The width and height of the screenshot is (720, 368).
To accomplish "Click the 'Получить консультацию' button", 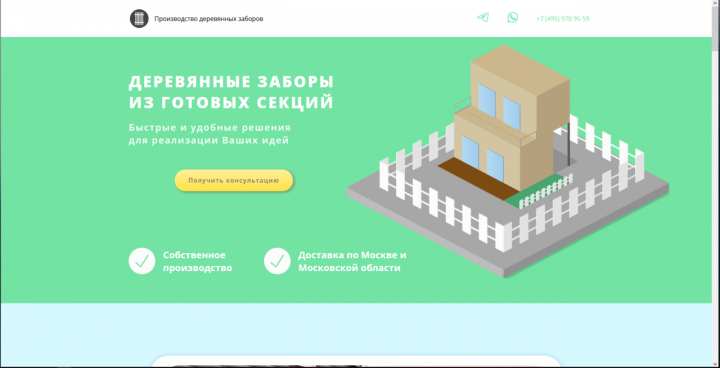I will 234,181.
